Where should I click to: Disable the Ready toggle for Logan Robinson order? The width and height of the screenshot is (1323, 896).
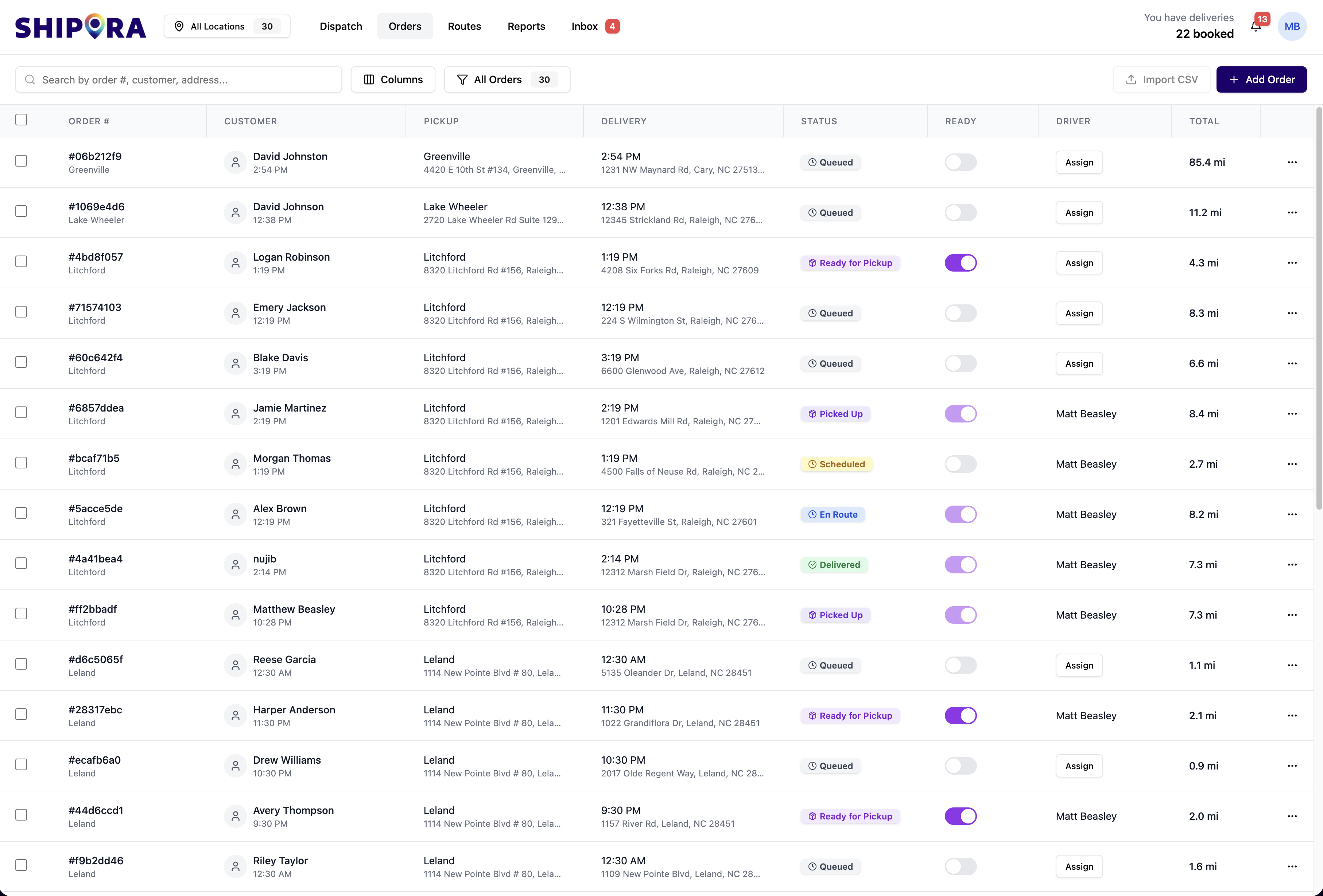tap(961, 263)
